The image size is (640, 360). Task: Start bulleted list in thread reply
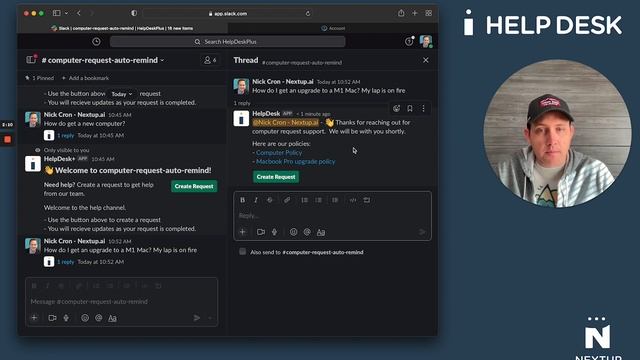318,200
